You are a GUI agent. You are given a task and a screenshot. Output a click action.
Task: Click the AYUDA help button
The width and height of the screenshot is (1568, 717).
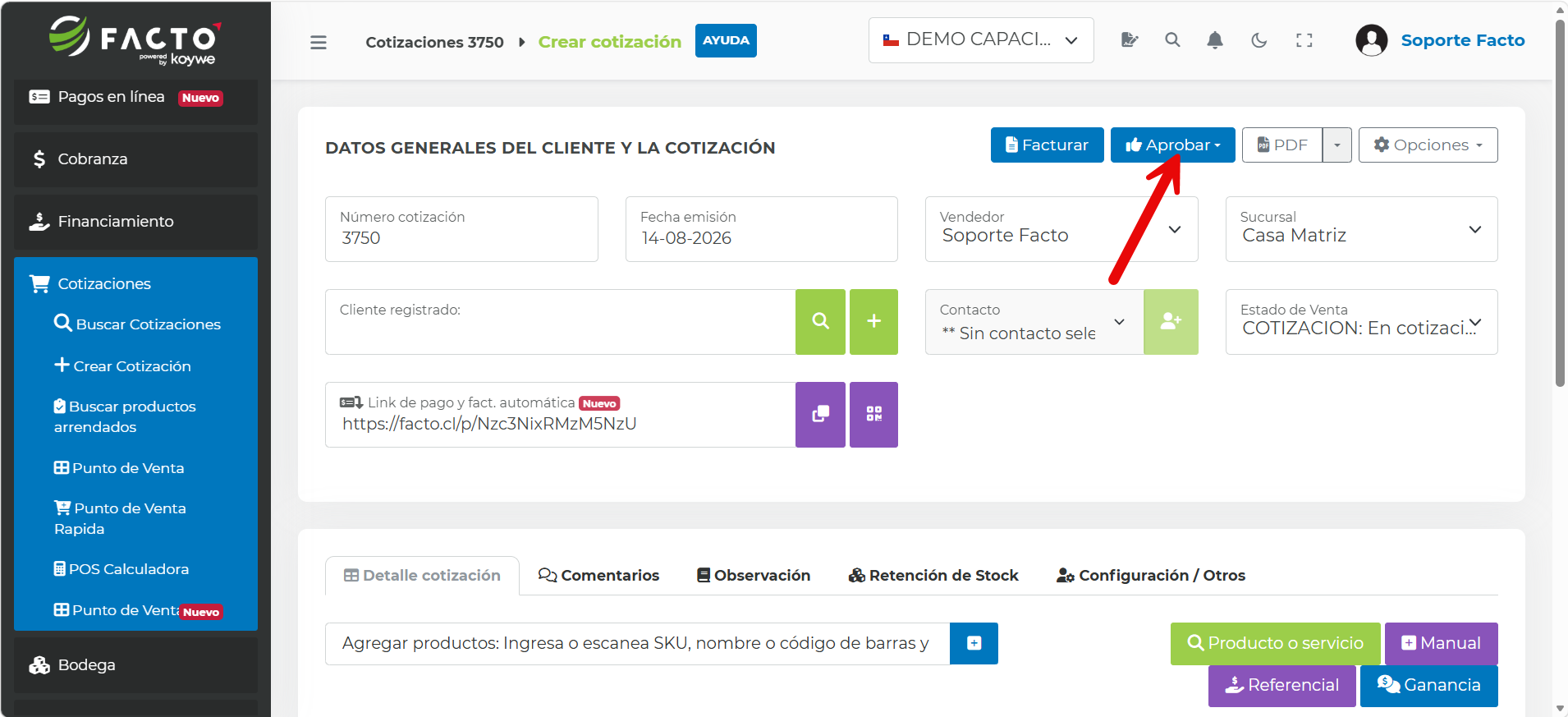(726, 40)
